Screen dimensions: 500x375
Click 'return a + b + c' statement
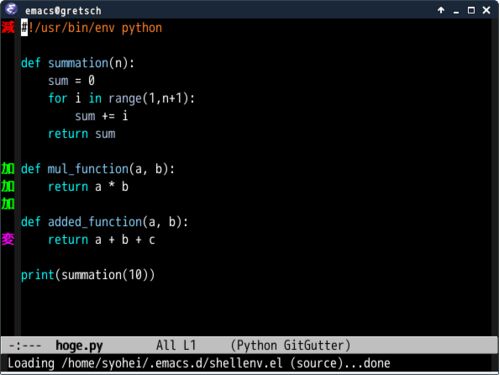point(101,240)
